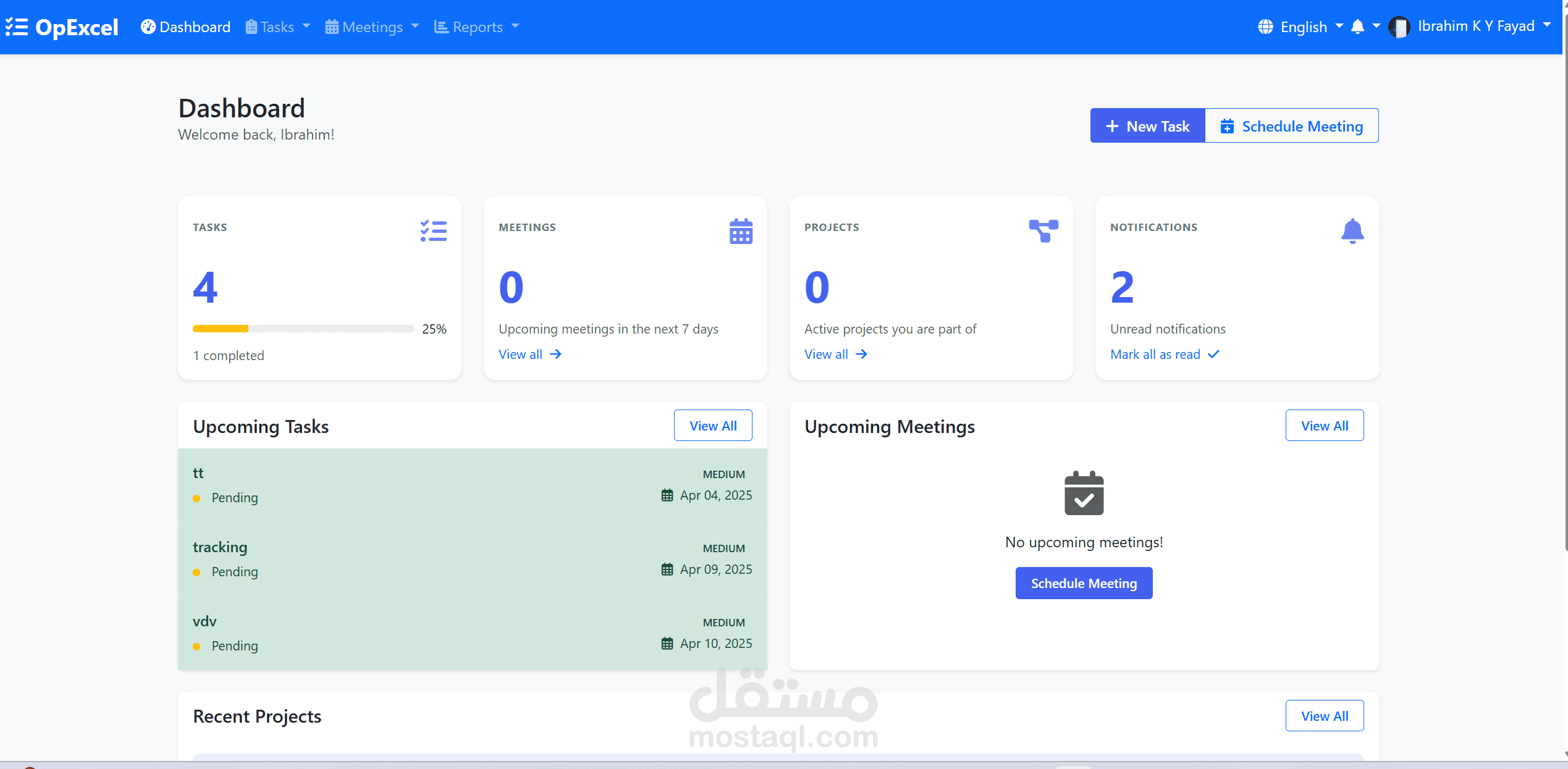Click the '1 completed' text
This screenshot has width=1568, height=769.
229,356
